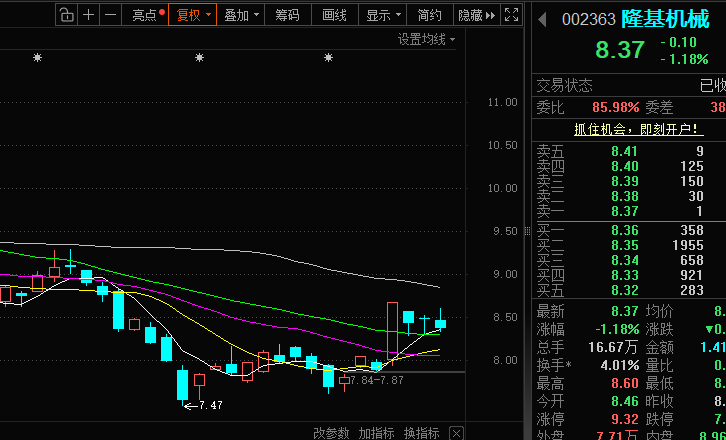Select 买二 price 8.35

(x=625, y=245)
